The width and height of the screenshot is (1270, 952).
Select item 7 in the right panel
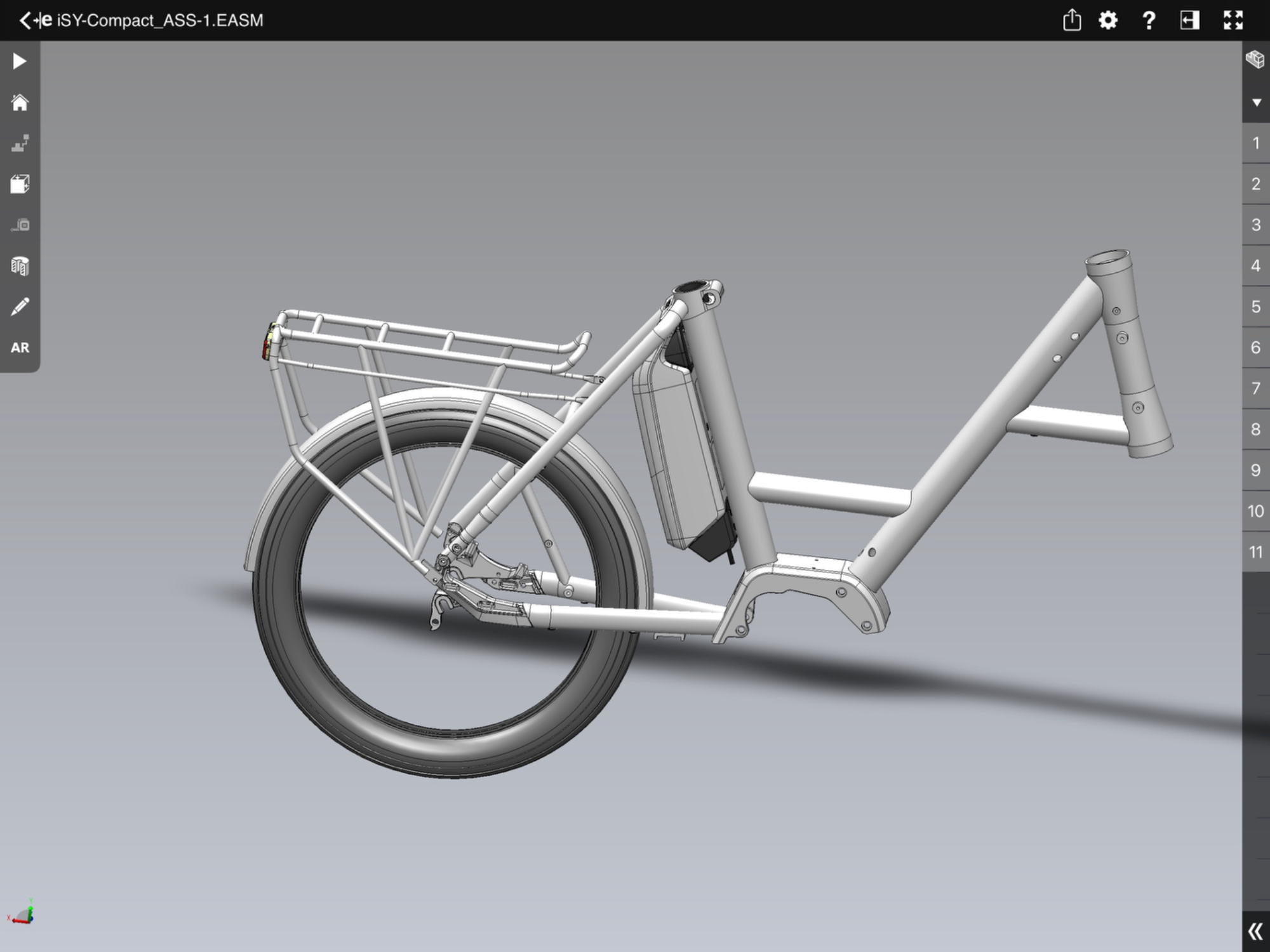[x=1255, y=388]
